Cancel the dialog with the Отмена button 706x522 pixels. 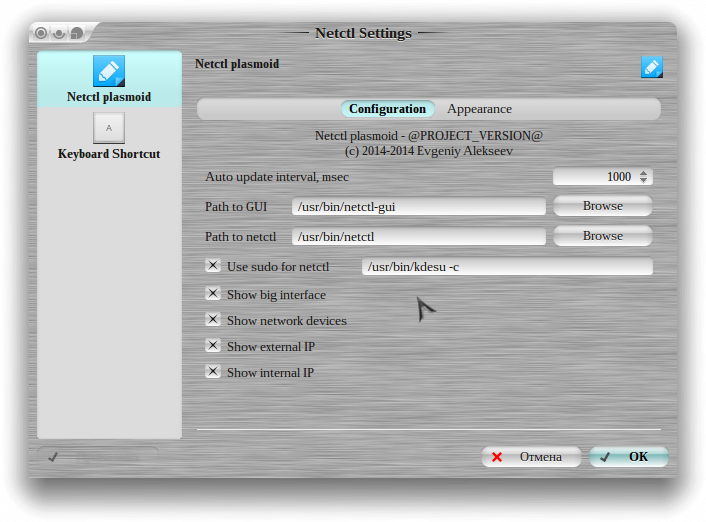pyautogui.click(x=530, y=457)
